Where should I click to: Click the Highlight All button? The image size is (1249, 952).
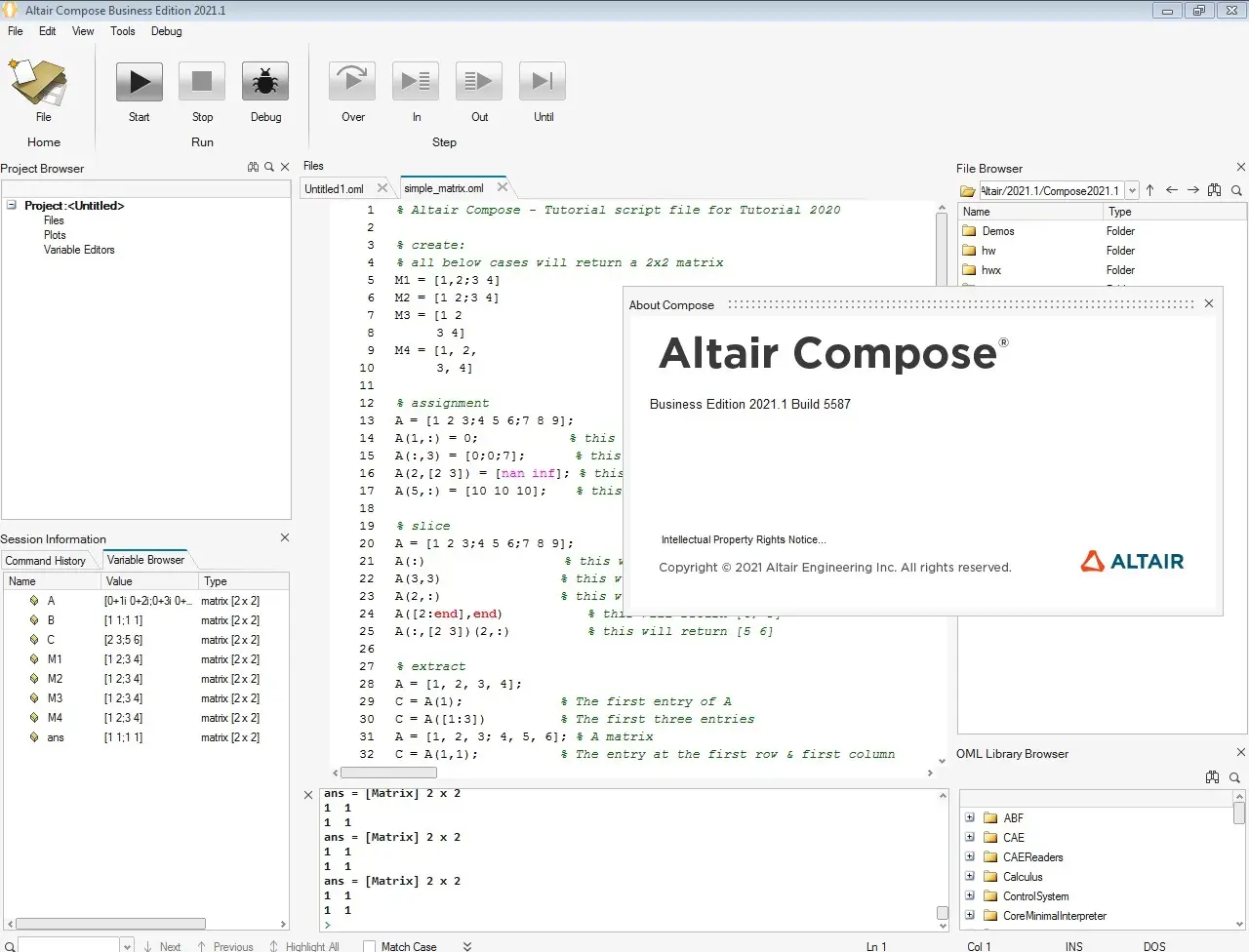tap(303, 946)
